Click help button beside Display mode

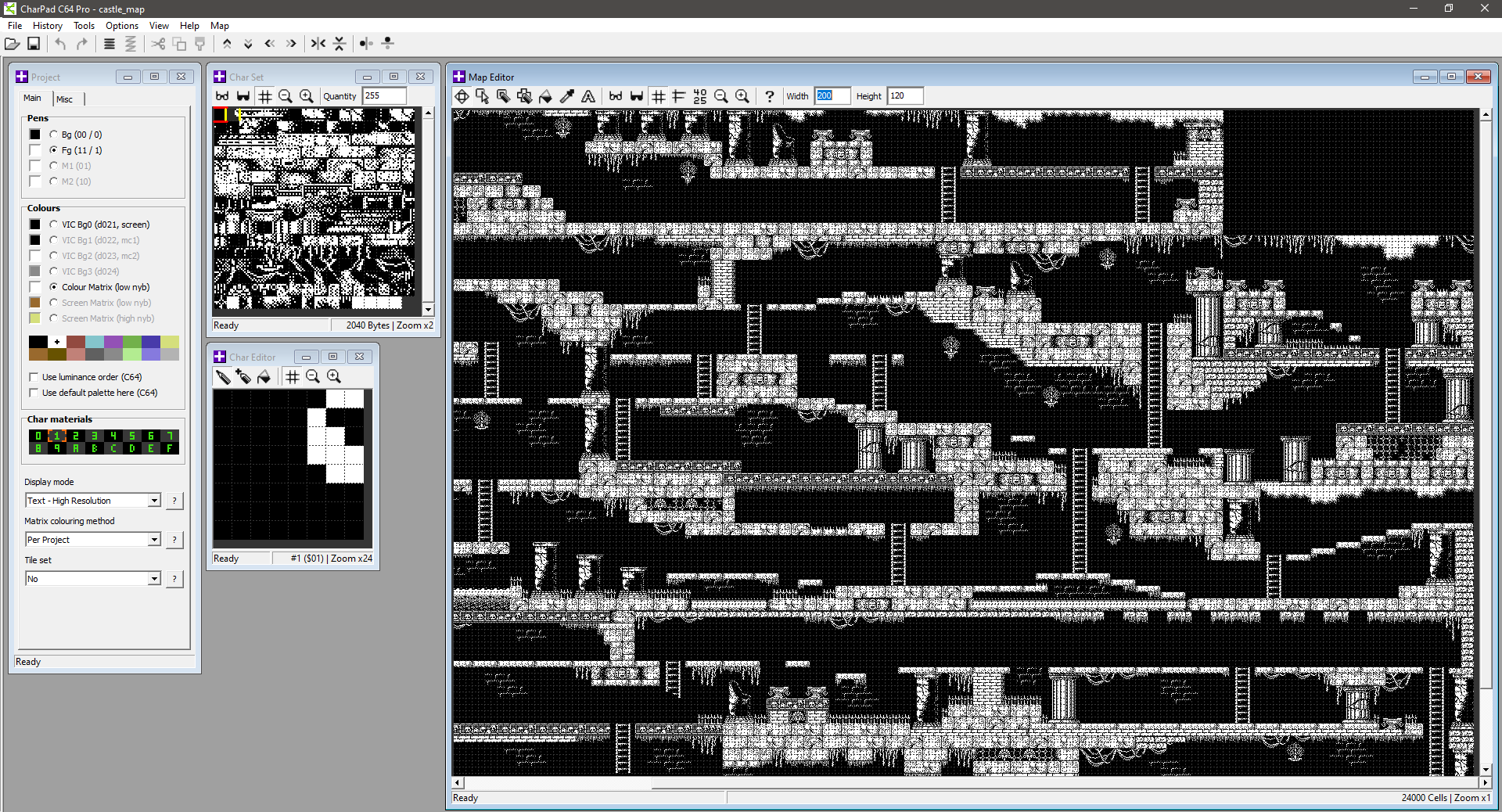(x=174, y=501)
